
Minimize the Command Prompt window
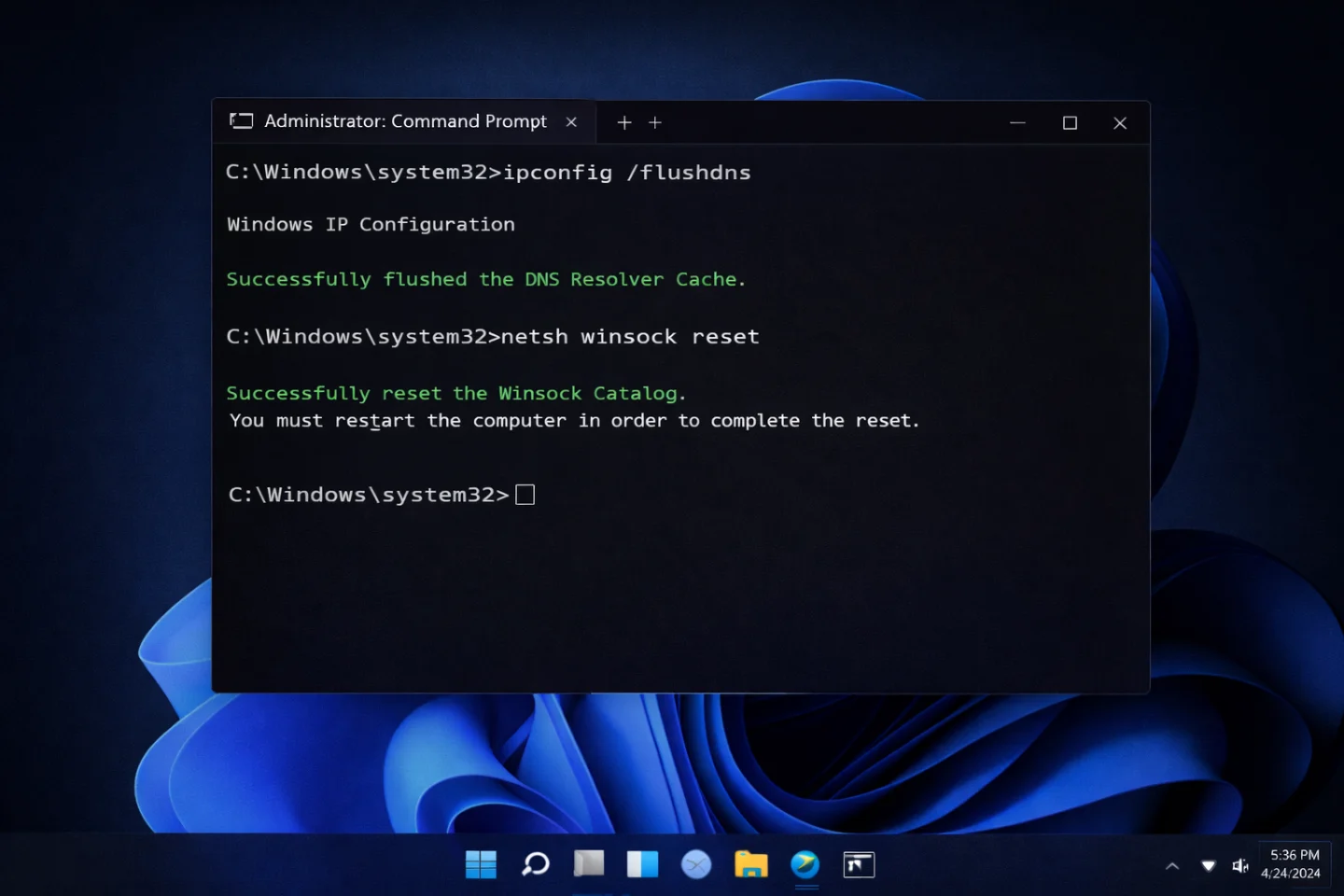click(1017, 122)
